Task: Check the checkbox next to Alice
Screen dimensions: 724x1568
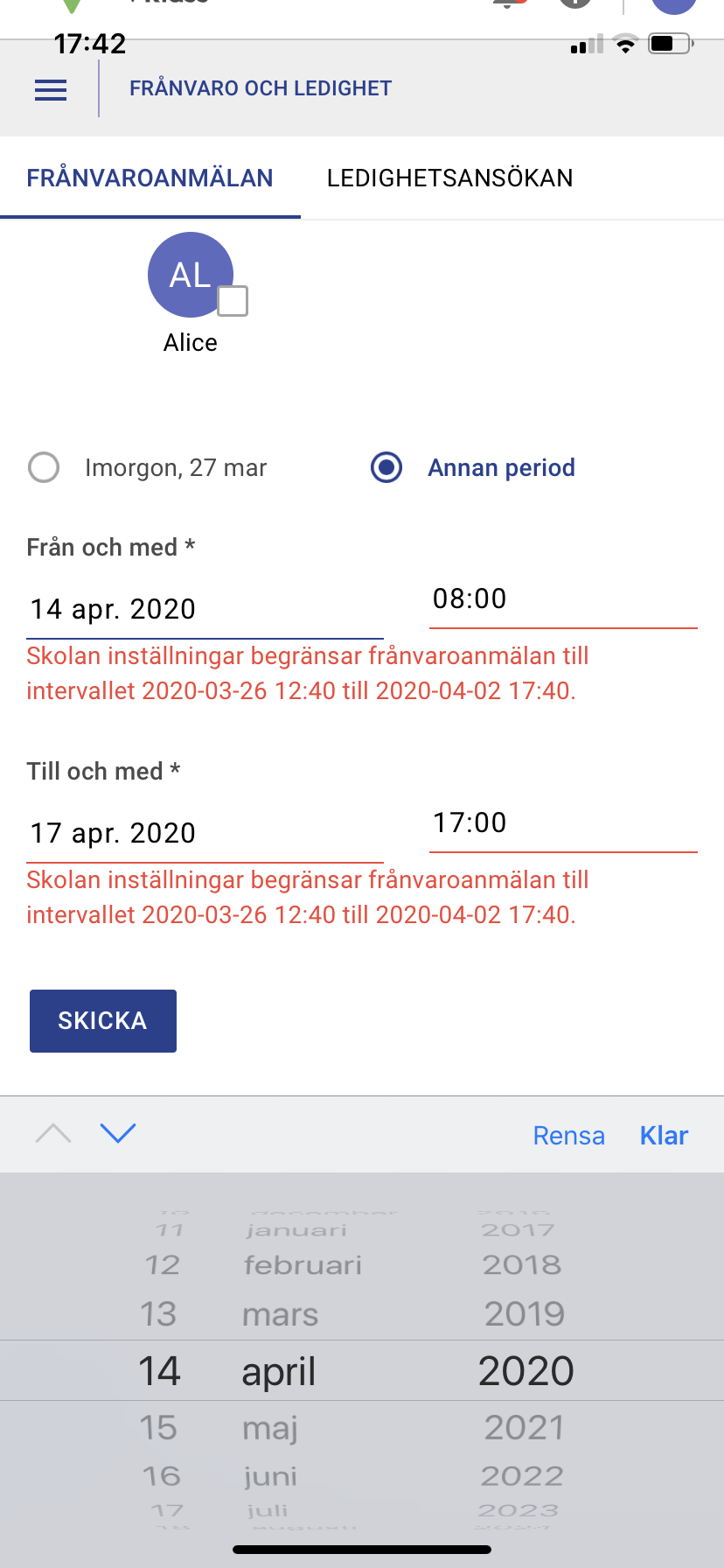Action: tap(233, 301)
